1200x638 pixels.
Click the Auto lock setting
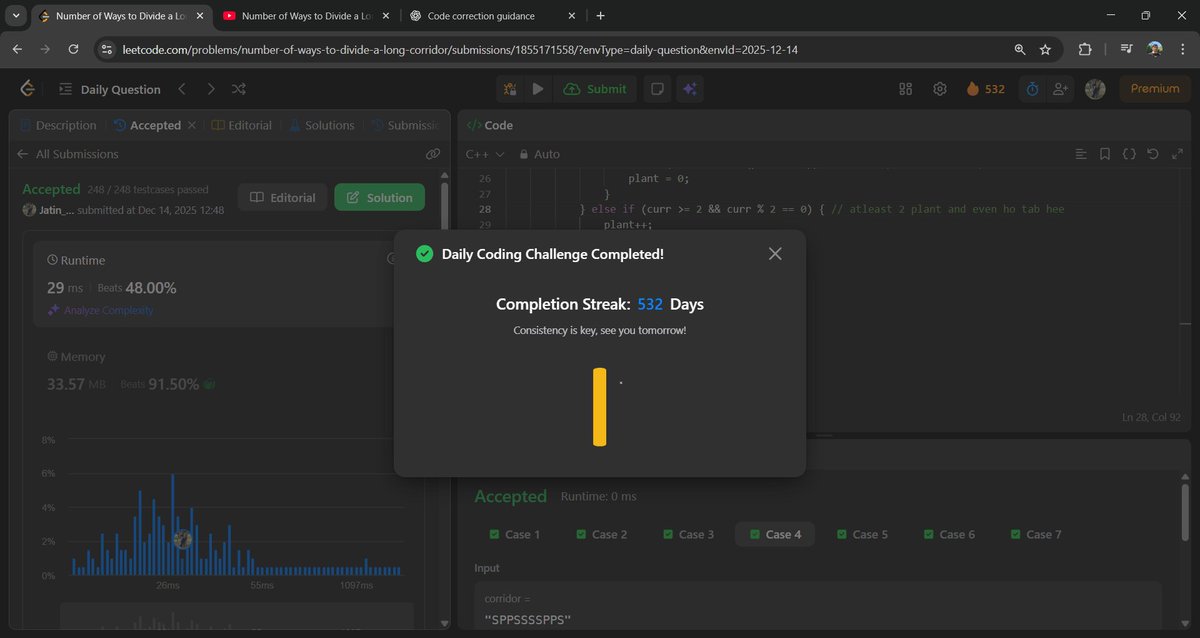coord(540,154)
